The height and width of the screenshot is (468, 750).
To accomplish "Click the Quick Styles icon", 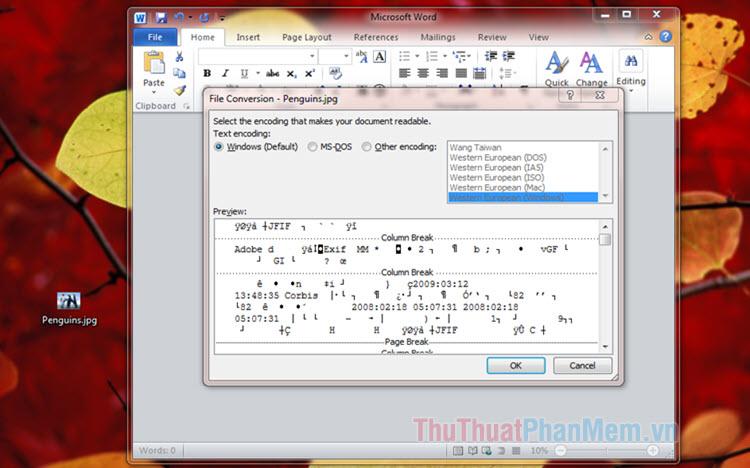I will 556,66.
